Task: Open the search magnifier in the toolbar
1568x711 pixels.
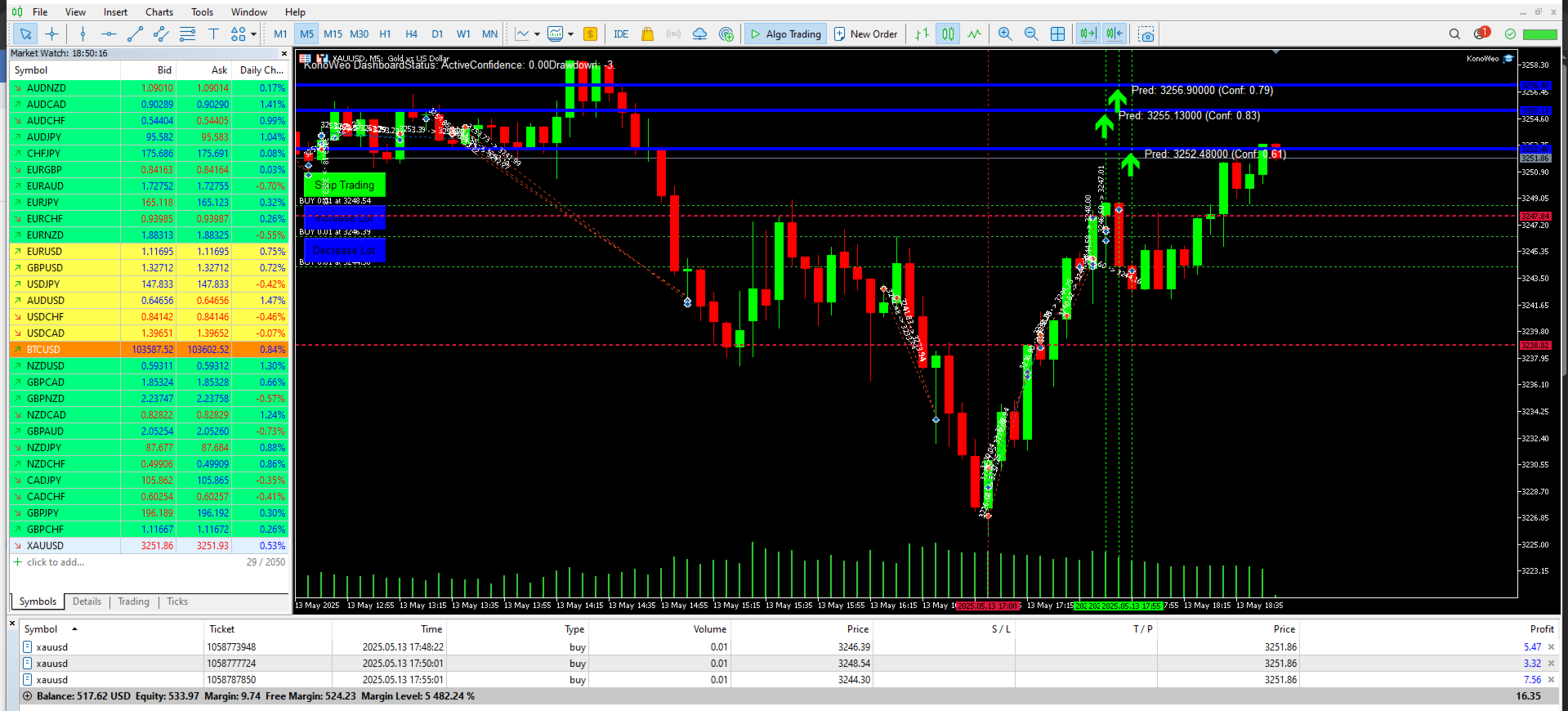Action: point(1454,34)
